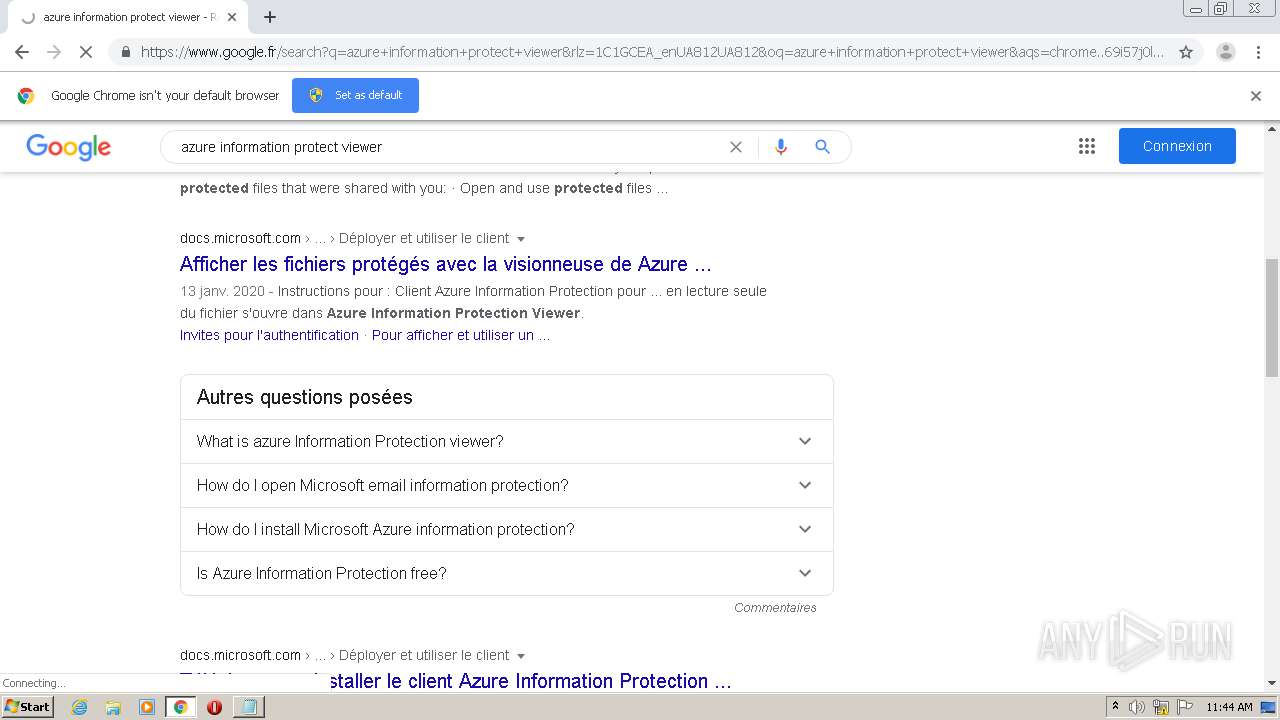Go back to the previous page
This screenshot has width=1280, height=720.
pos(22,52)
